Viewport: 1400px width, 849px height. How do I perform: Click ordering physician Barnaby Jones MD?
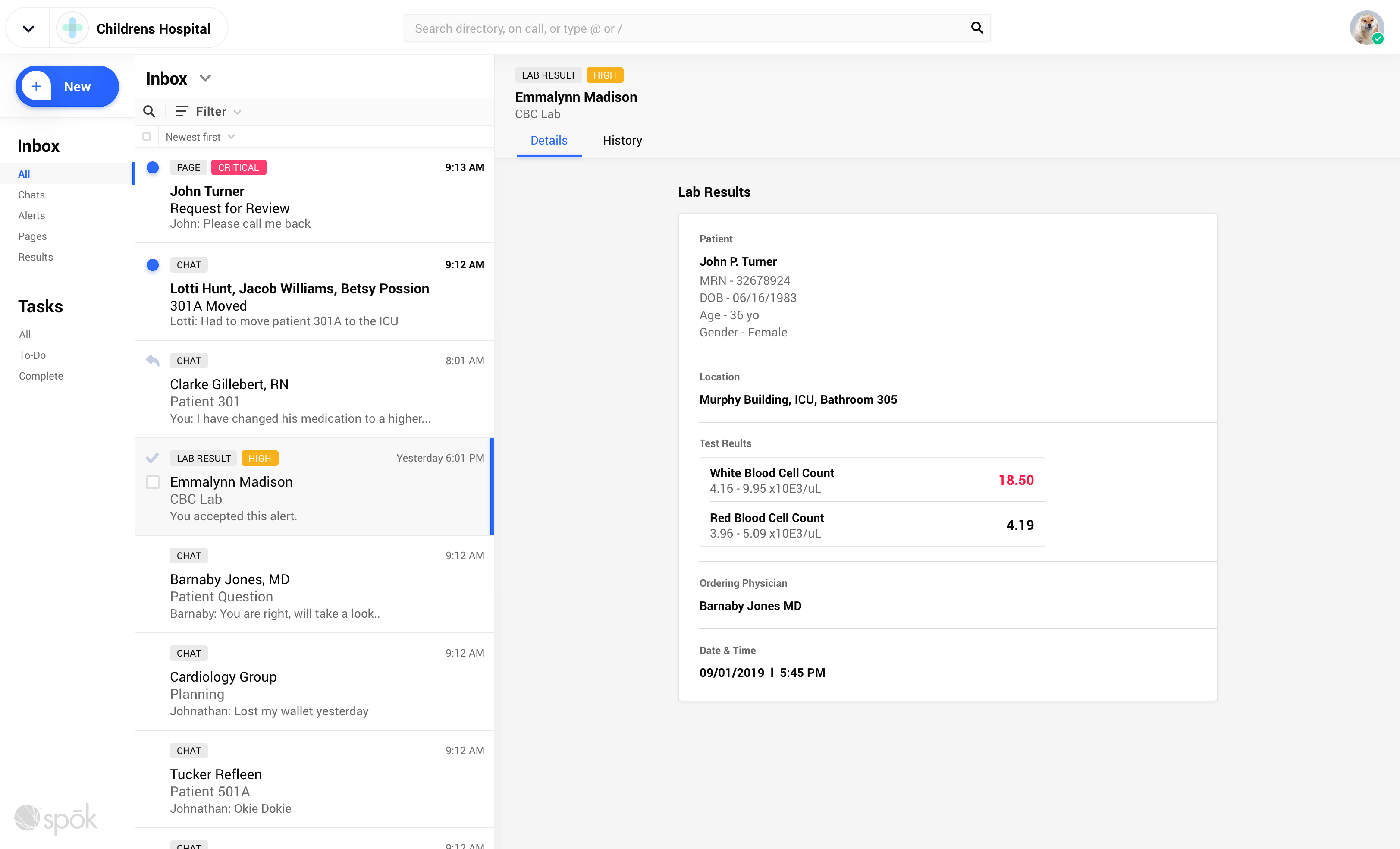click(750, 606)
